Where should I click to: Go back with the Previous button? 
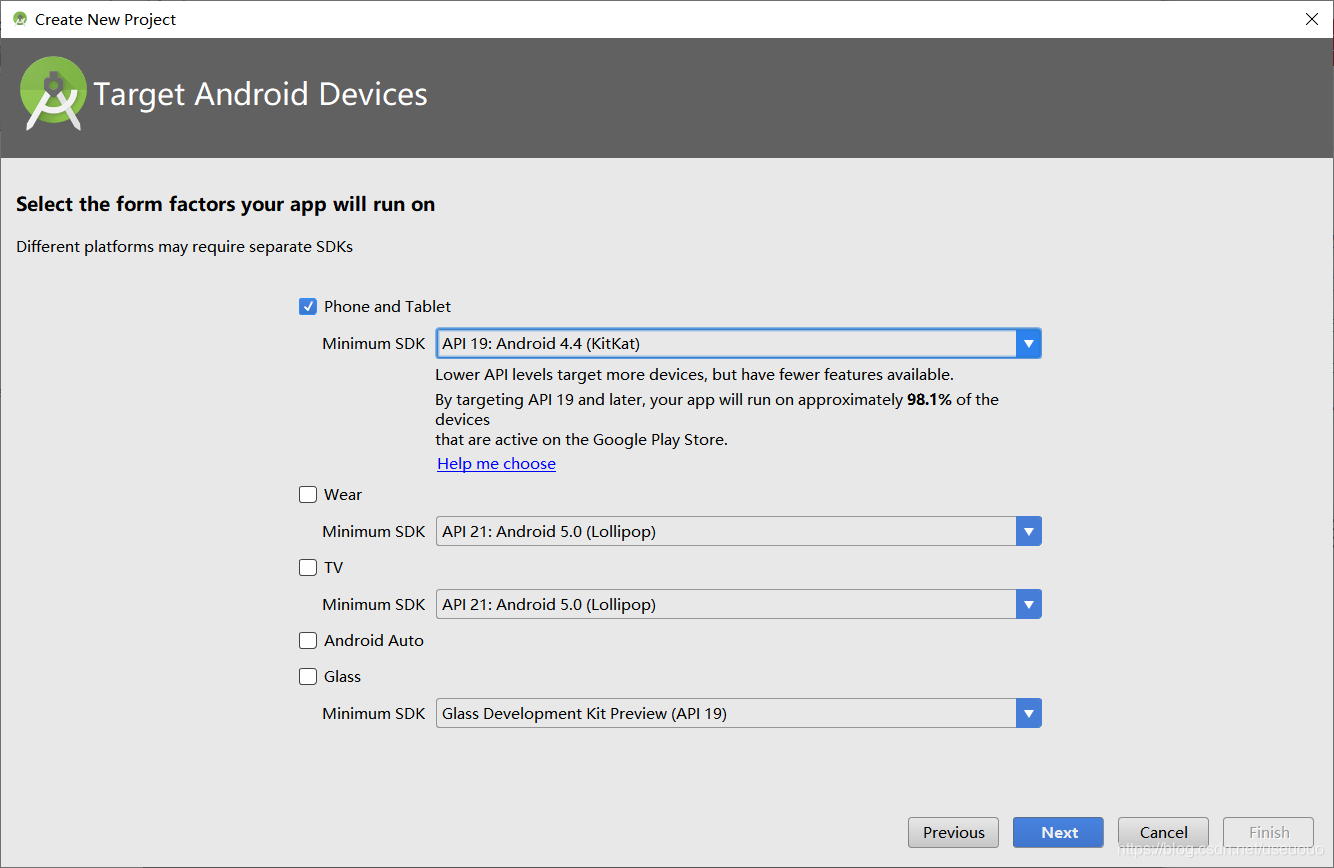[953, 833]
